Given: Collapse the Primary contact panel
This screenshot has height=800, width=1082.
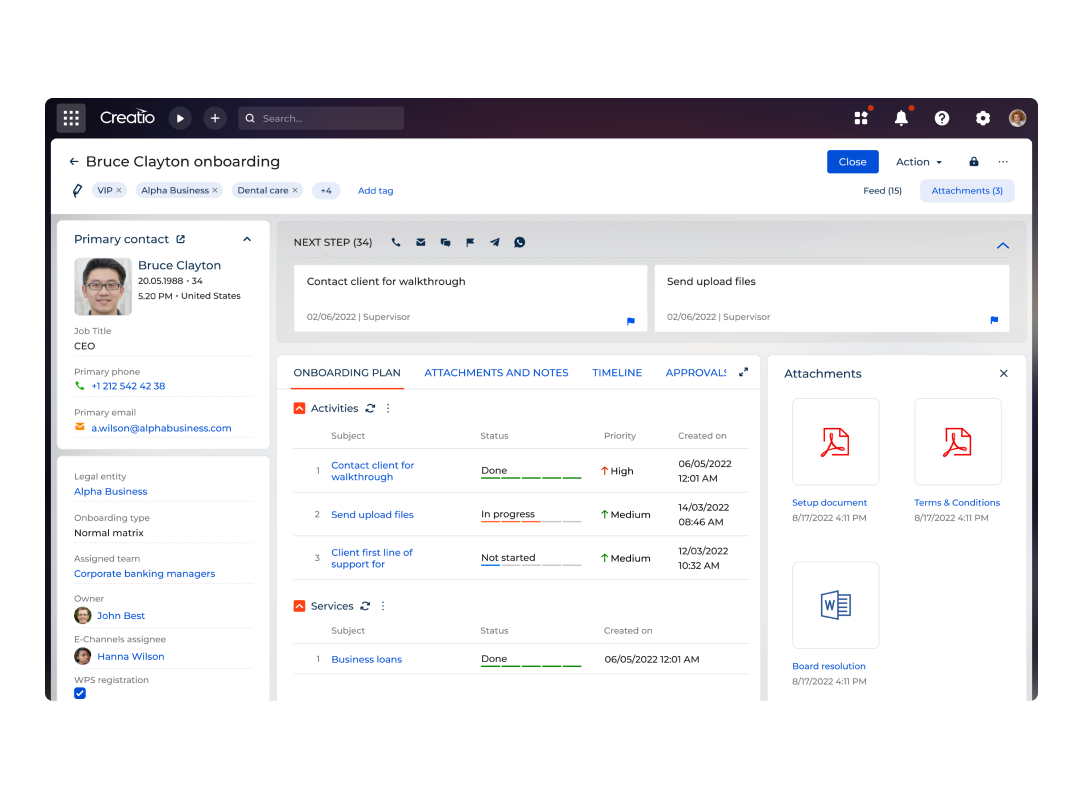Looking at the screenshot, I should (x=246, y=239).
